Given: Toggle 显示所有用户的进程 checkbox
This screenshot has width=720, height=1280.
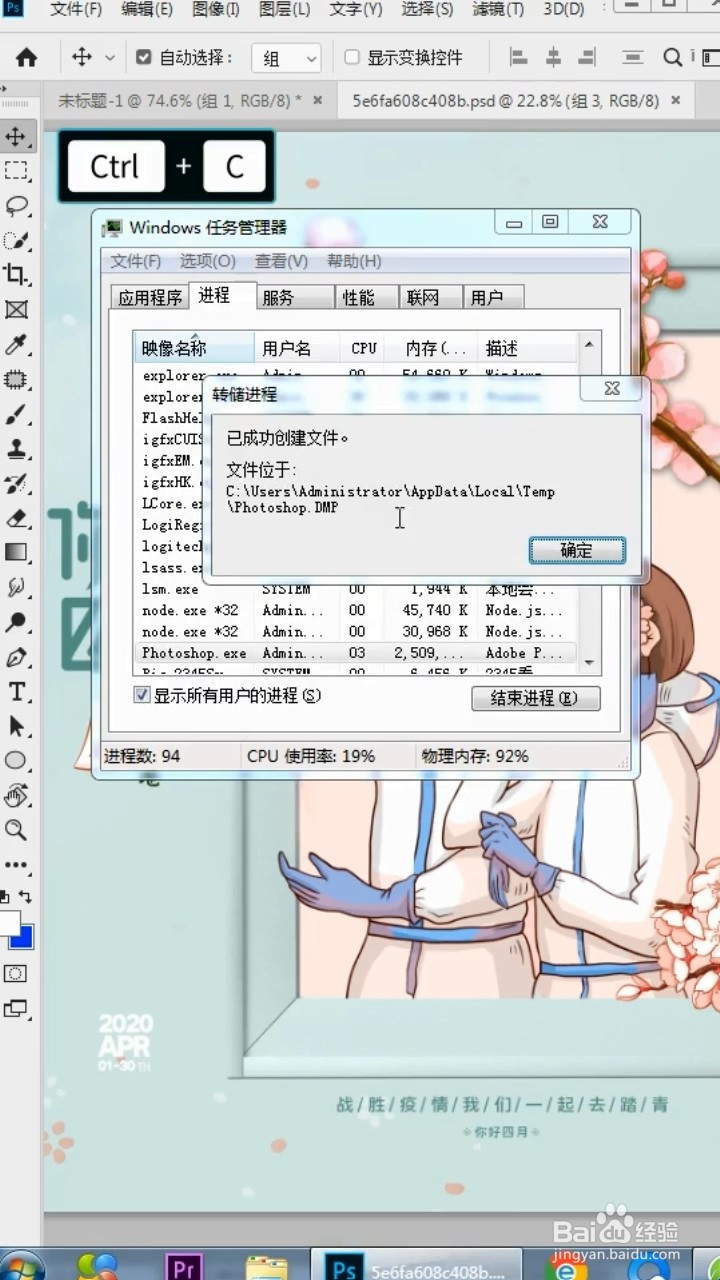Looking at the screenshot, I should [x=142, y=694].
